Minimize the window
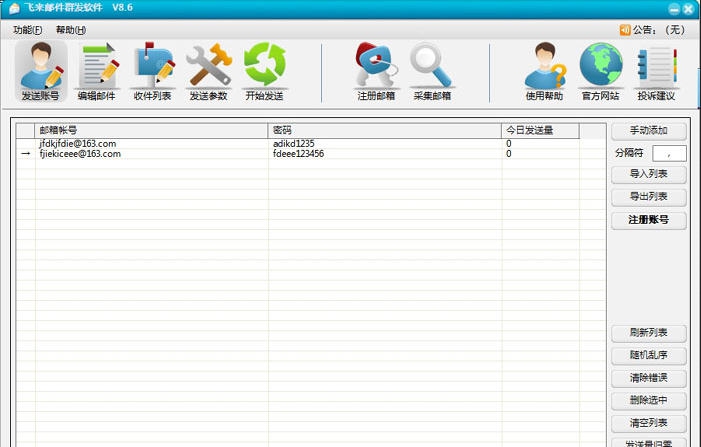 (674, 8)
